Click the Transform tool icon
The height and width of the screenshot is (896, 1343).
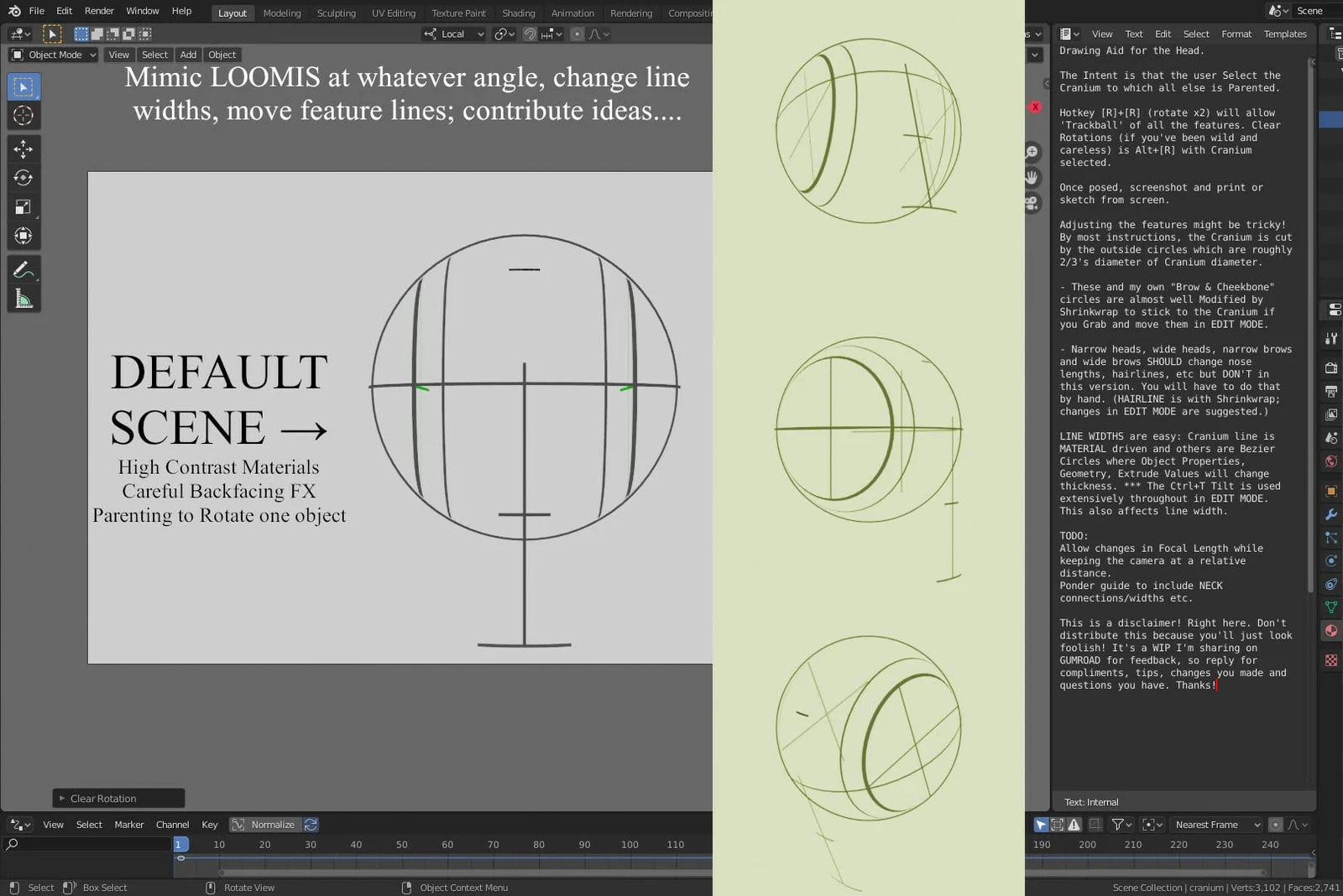coord(24,237)
